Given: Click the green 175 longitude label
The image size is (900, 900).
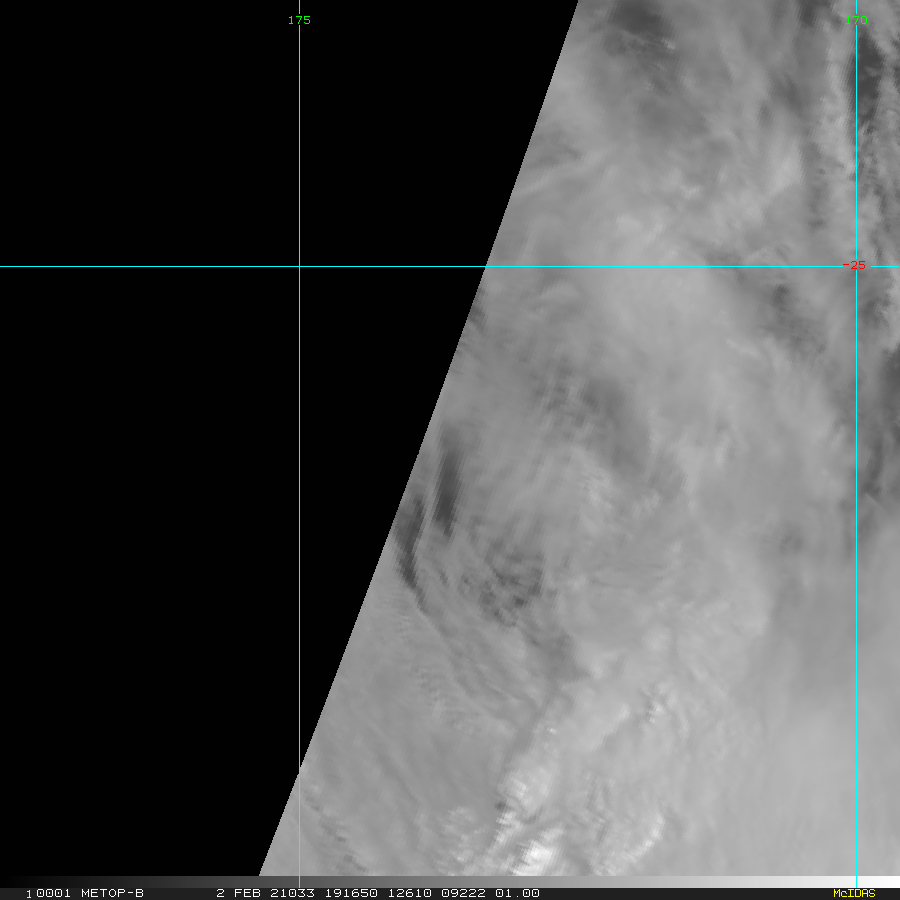Looking at the screenshot, I should (299, 20).
